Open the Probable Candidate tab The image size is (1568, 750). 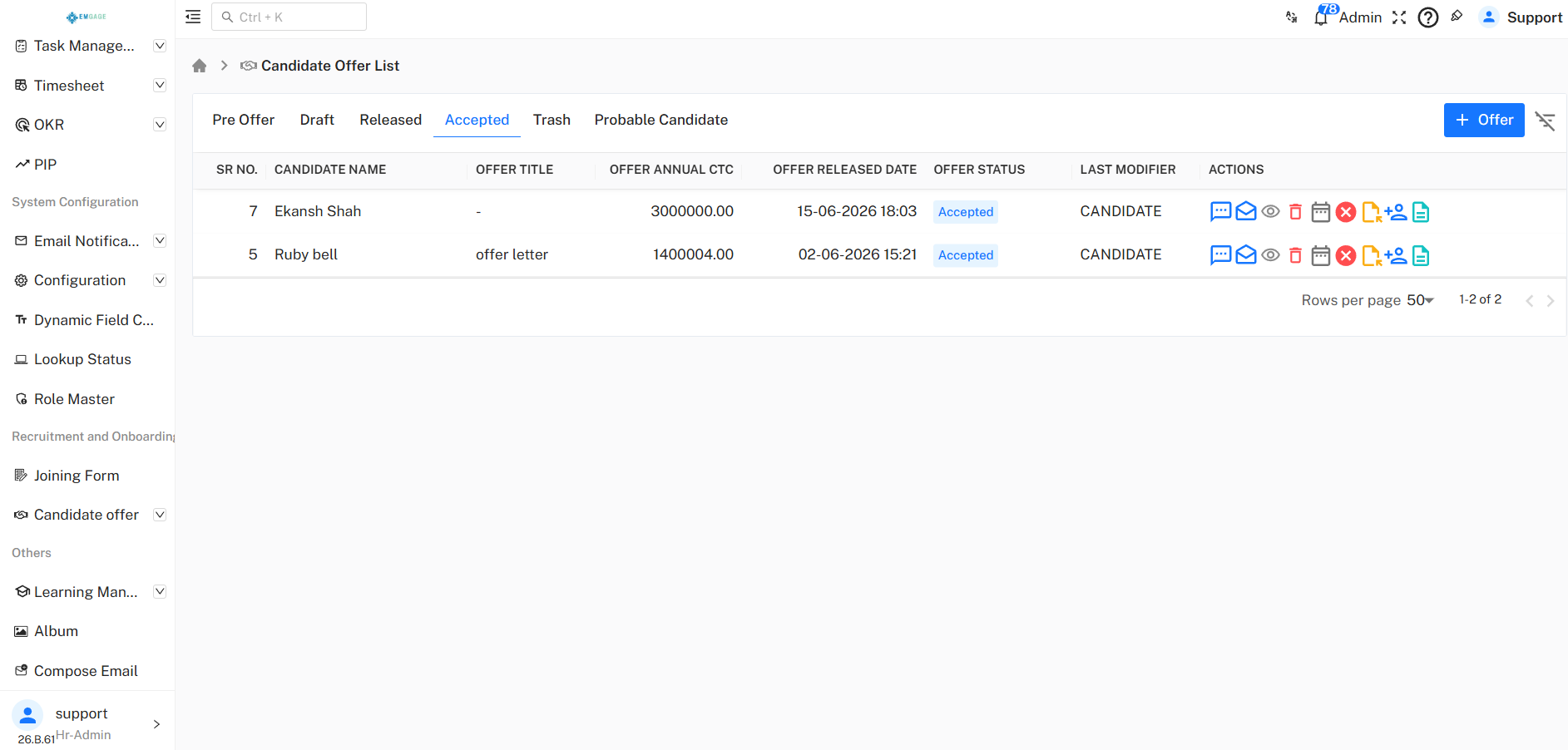pos(661,120)
